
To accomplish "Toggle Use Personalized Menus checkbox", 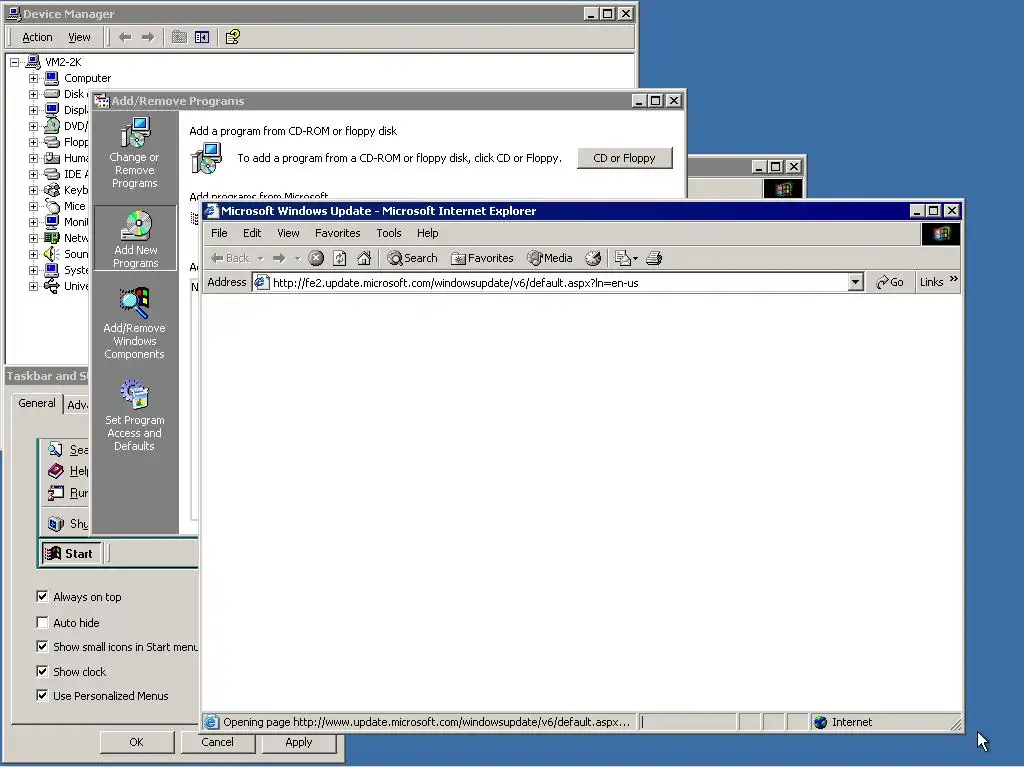I will [x=42, y=696].
